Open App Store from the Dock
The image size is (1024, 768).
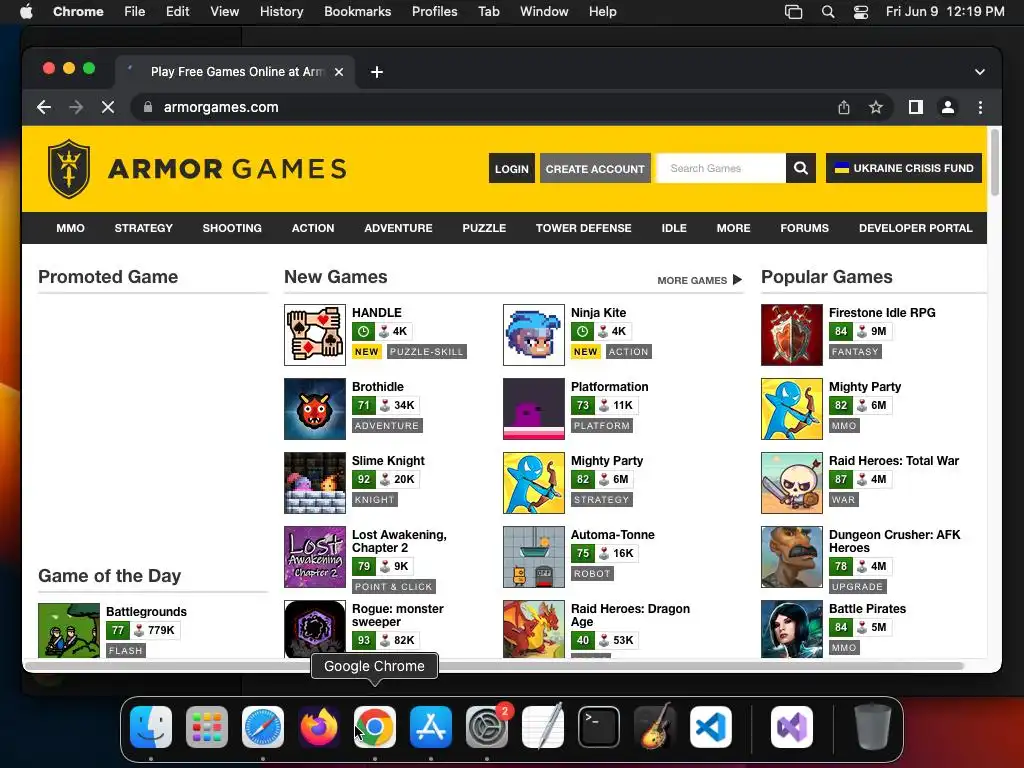click(x=431, y=727)
